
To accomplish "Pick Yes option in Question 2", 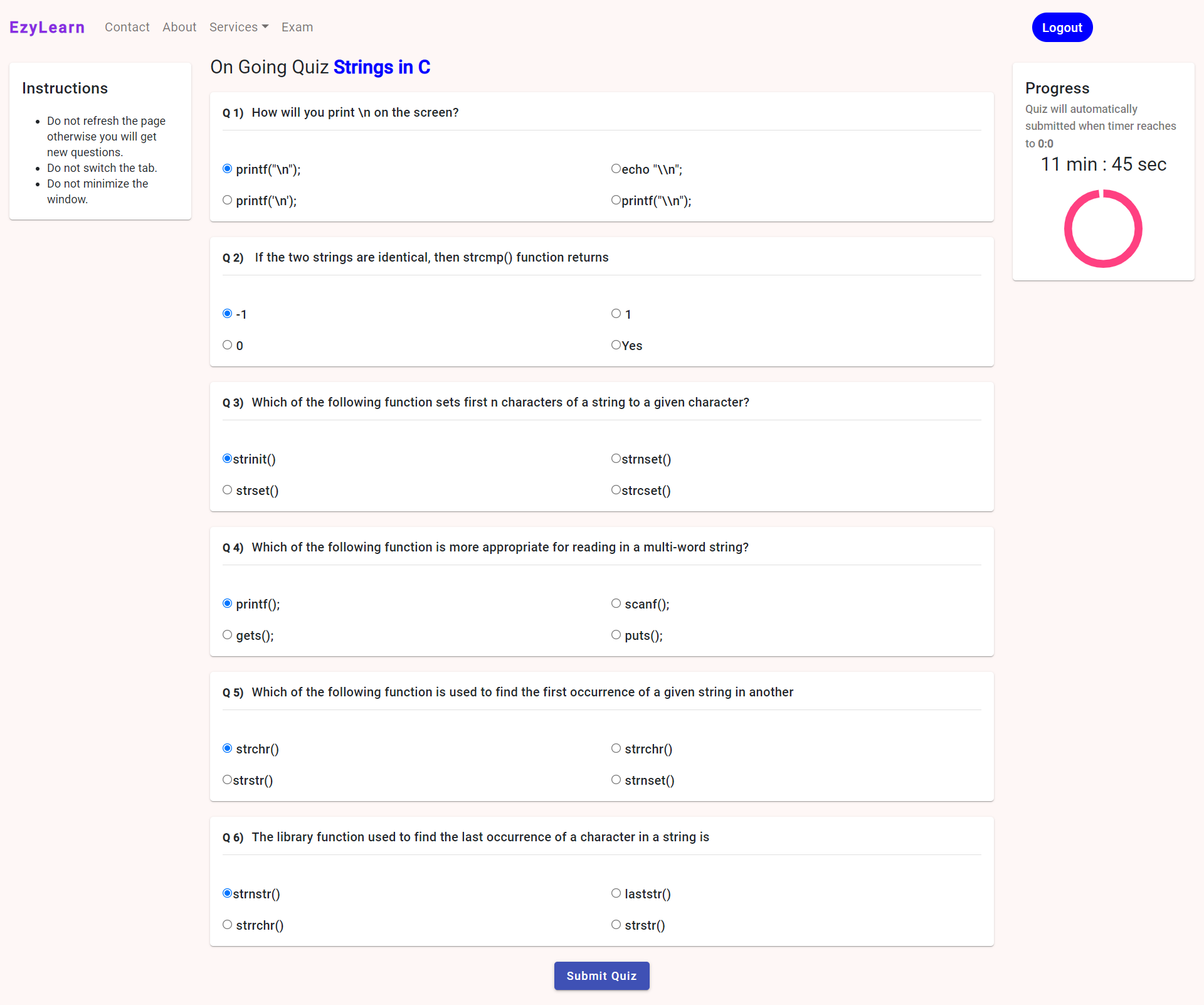I will [615, 344].
